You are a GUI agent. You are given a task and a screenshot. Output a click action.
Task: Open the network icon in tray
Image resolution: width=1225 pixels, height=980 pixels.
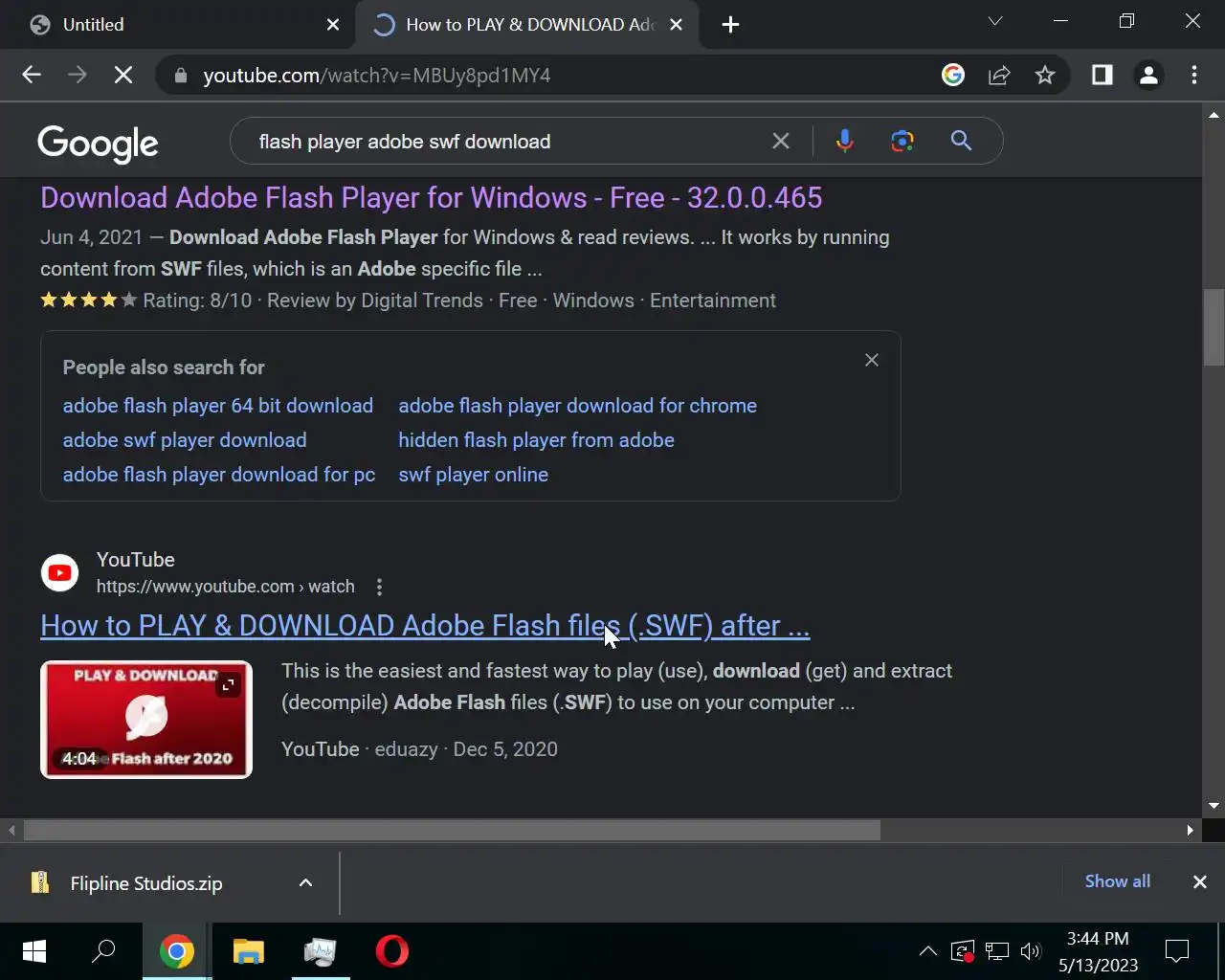[x=997, y=951]
